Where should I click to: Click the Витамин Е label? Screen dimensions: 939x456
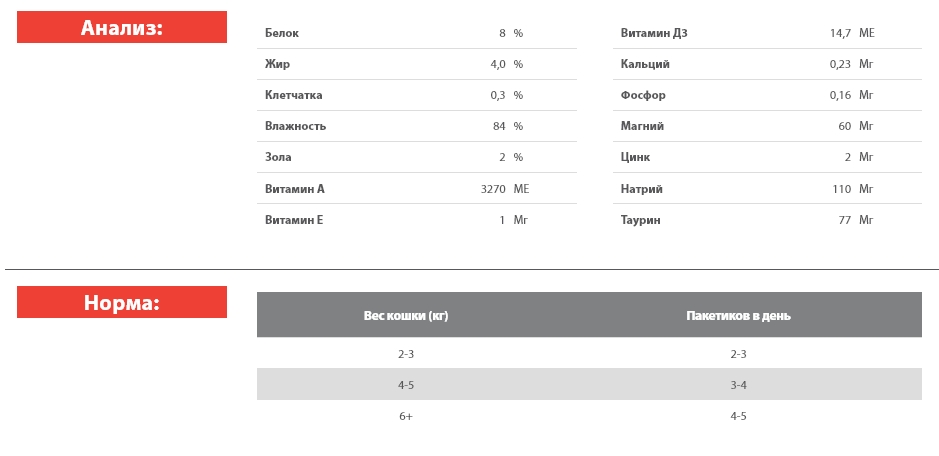click(294, 220)
